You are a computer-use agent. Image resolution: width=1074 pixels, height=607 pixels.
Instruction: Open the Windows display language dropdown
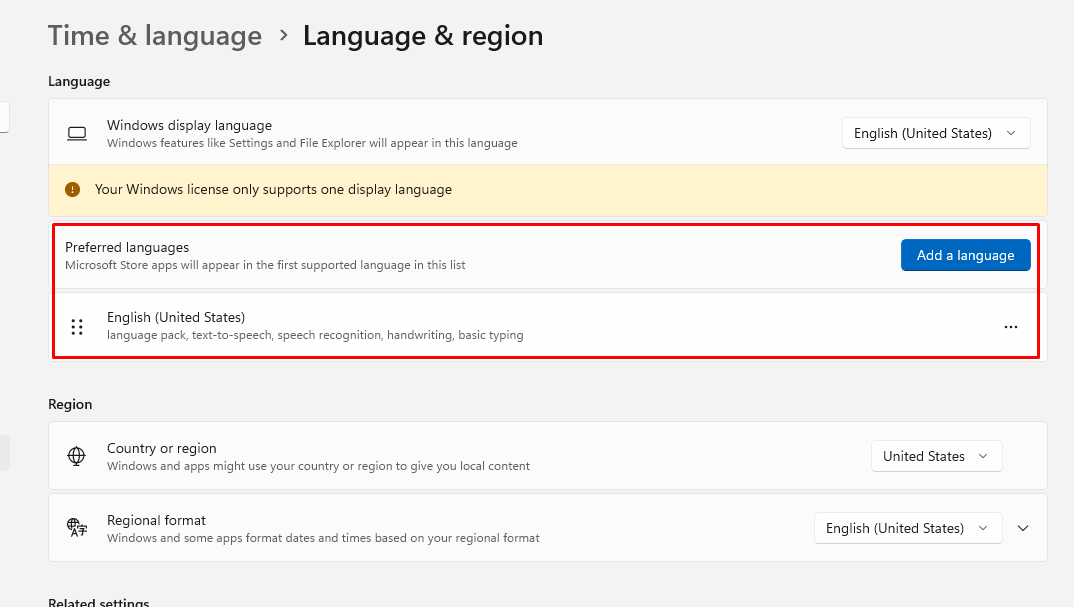coord(936,132)
